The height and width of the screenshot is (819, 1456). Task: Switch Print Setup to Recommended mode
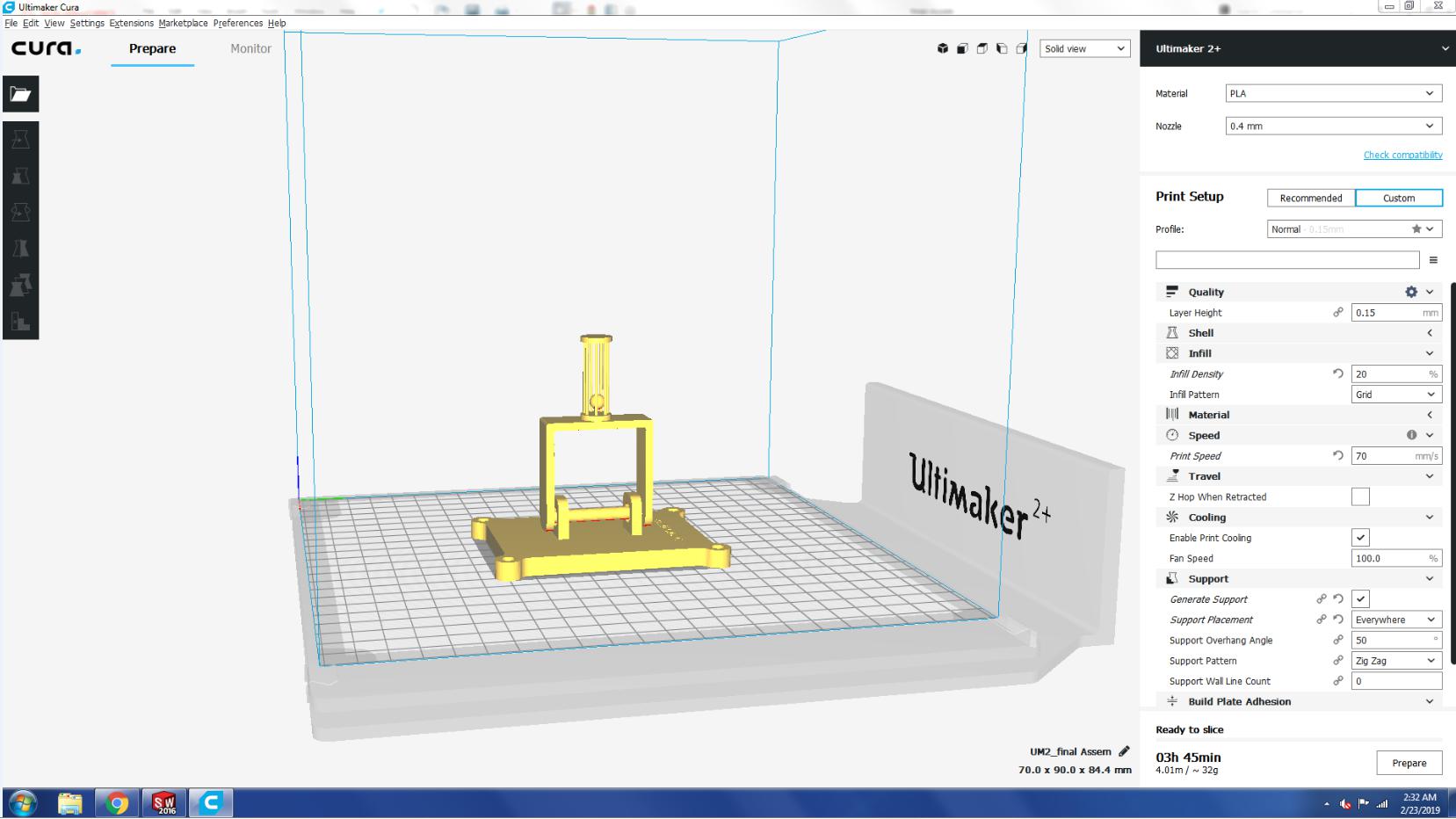(1311, 198)
